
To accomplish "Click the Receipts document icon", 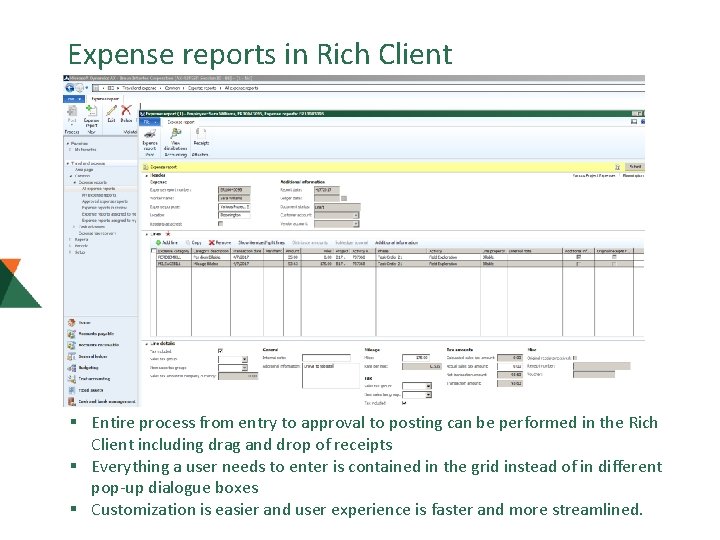I will pyautogui.click(x=200, y=134).
